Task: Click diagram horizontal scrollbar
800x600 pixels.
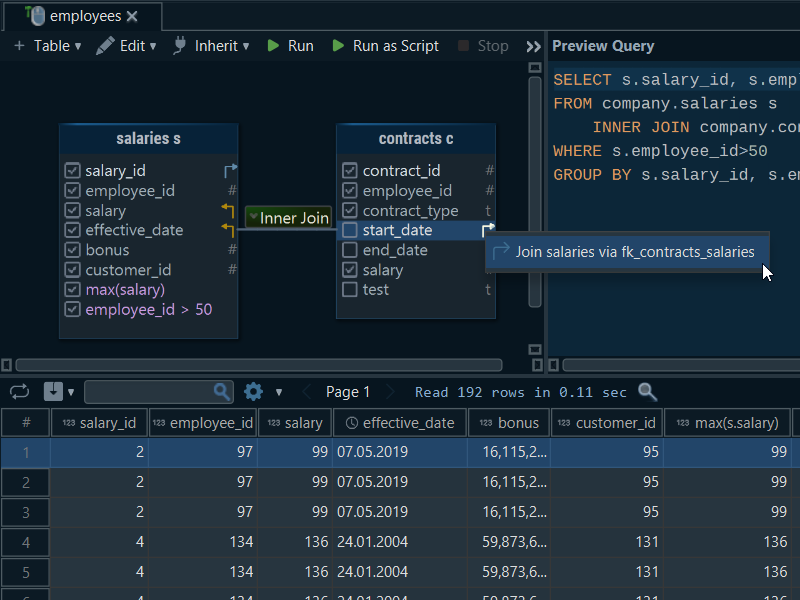Action: 259,365
